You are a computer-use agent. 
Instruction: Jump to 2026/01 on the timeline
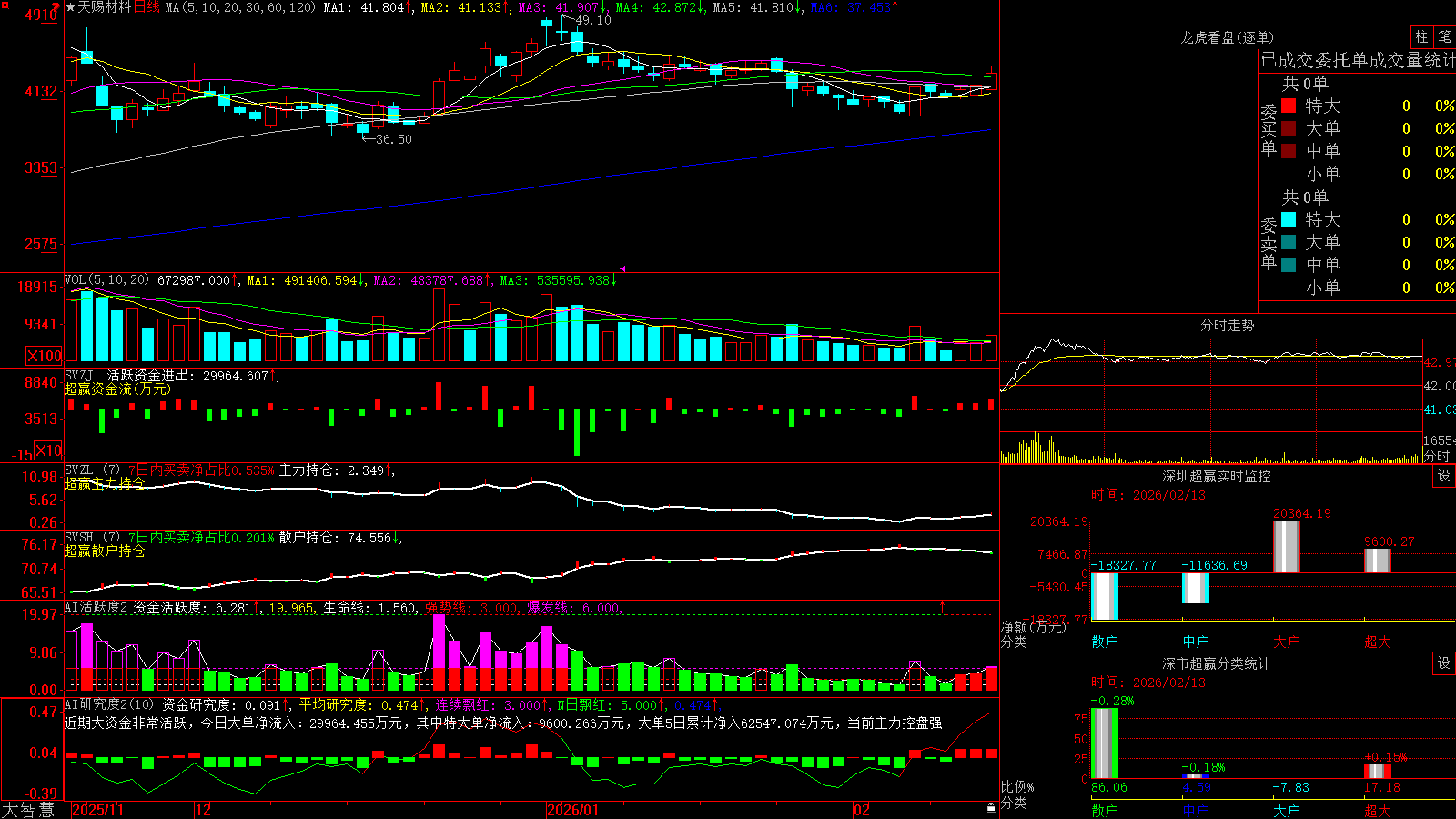pos(573,810)
